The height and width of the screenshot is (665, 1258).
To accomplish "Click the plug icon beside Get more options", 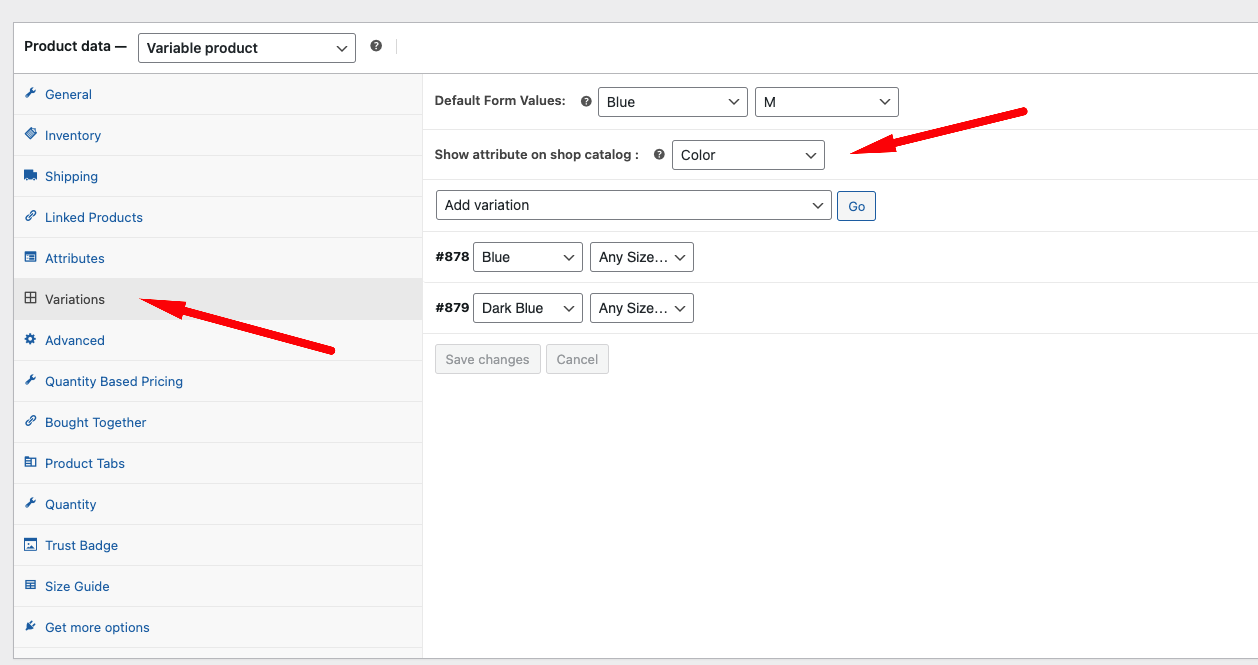I will click(31, 627).
